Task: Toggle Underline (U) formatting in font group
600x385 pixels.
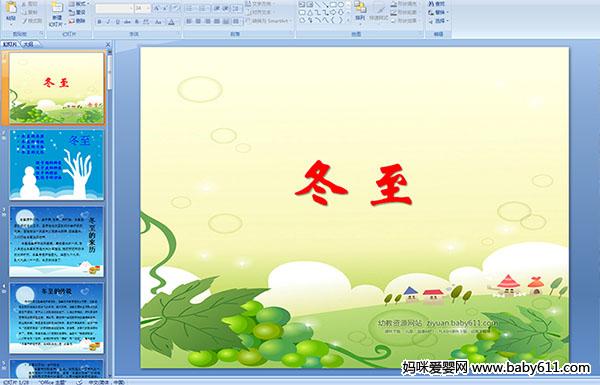Action: coord(117,22)
